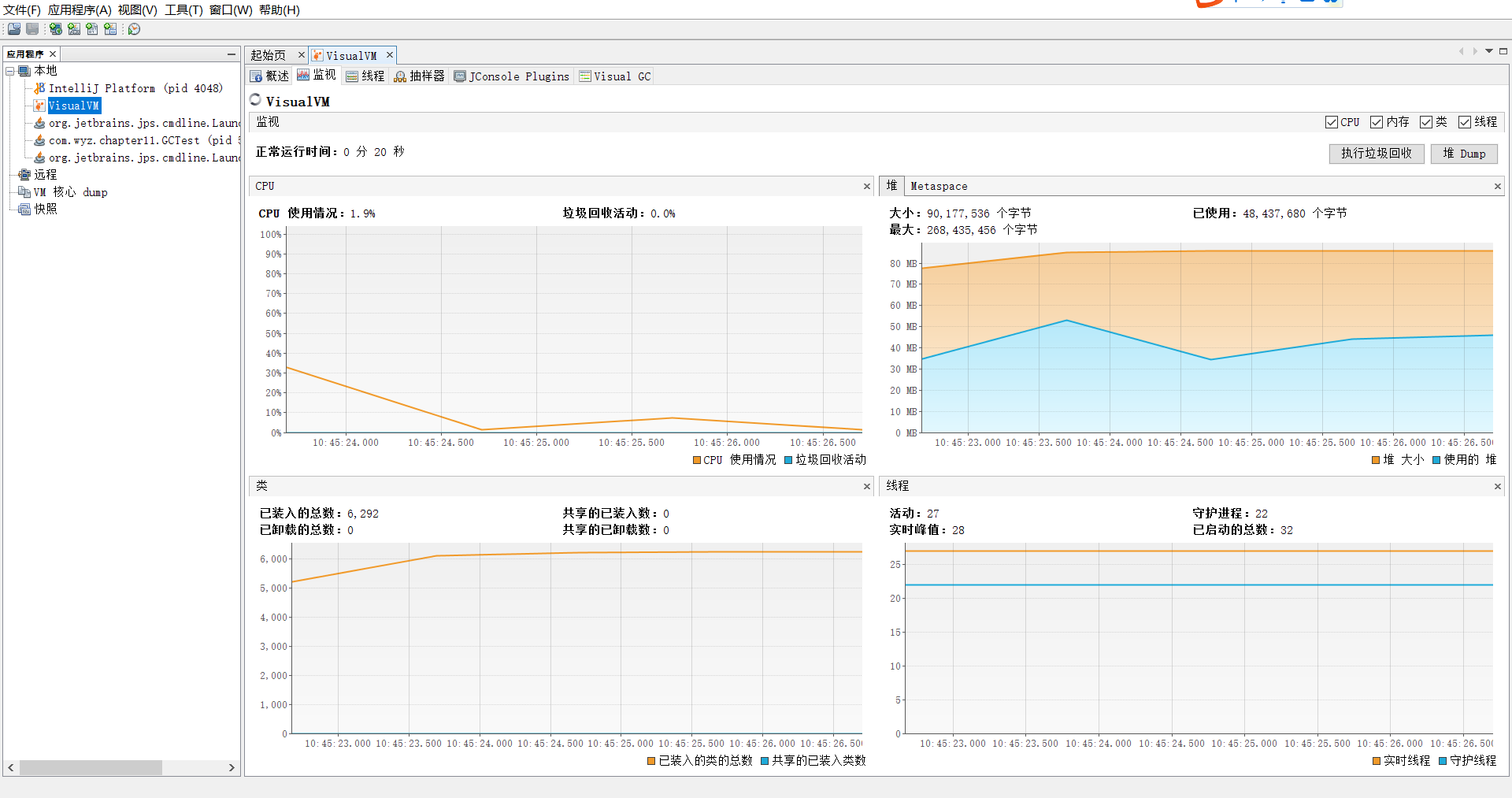Screen dimensions: 1512x798
Task: Open the document list dropdown arrow
Action: 1489,51
